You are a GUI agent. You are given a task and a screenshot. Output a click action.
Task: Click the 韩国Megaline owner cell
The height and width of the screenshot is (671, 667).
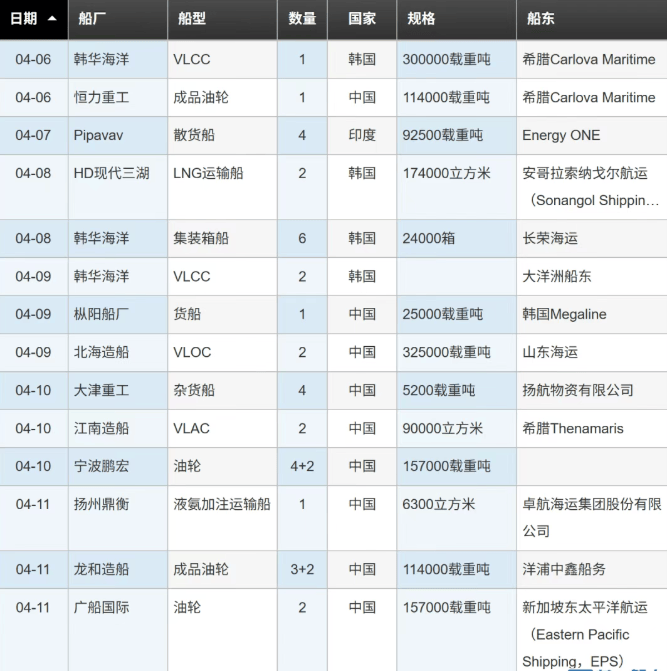pos(564,314)
